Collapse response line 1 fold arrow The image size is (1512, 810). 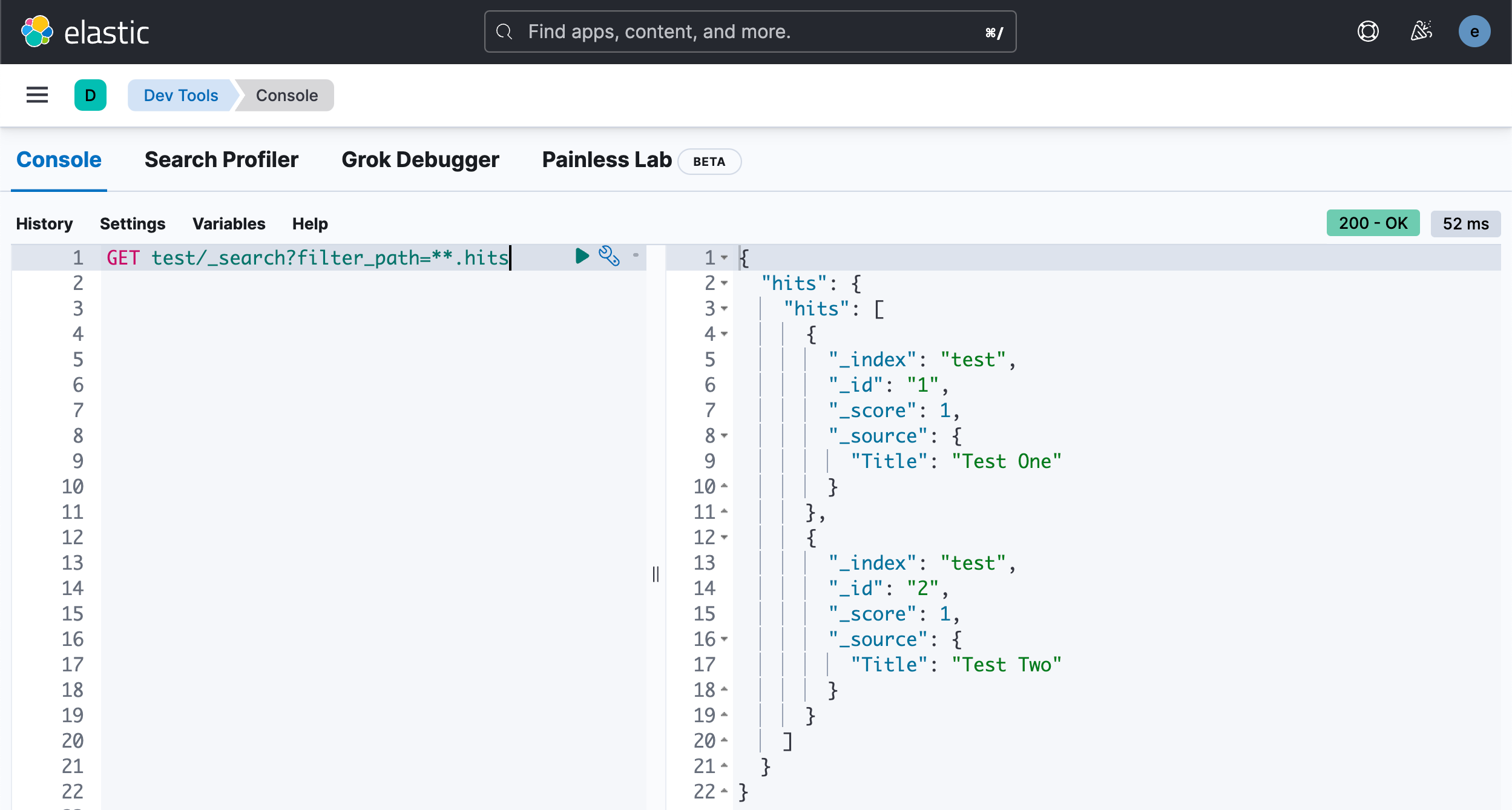[x=724, y=258]
